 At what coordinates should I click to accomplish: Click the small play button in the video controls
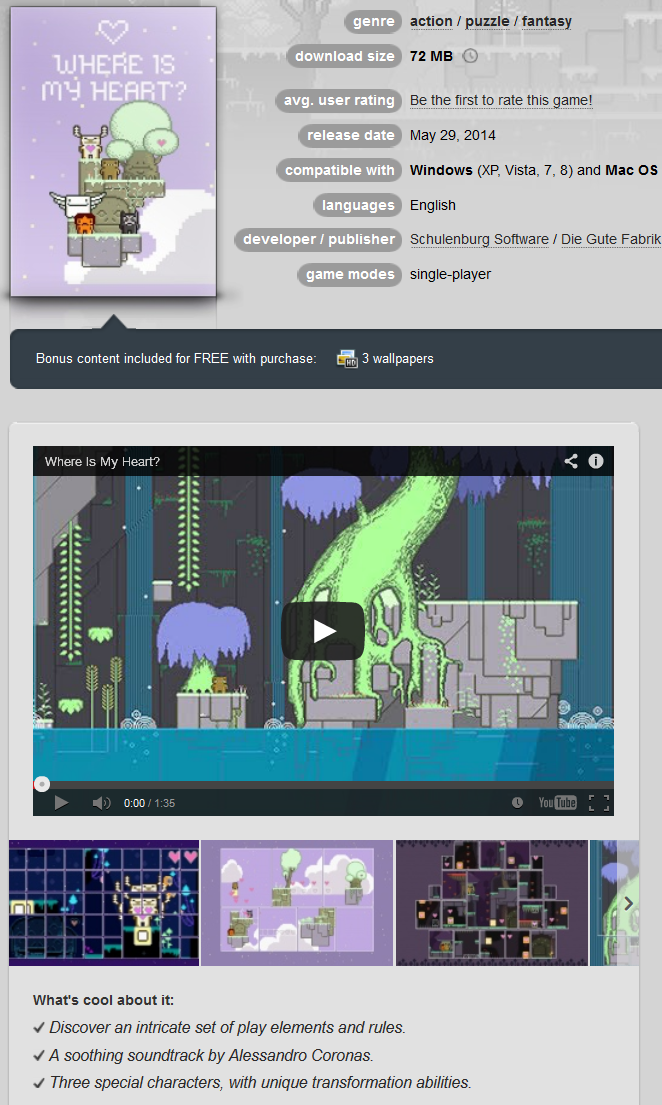tap(61, 803)
